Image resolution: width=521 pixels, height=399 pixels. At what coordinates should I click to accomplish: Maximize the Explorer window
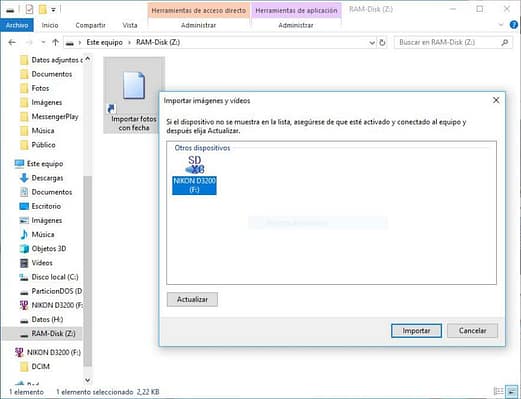pyautogui.click(x=479, y=9)
